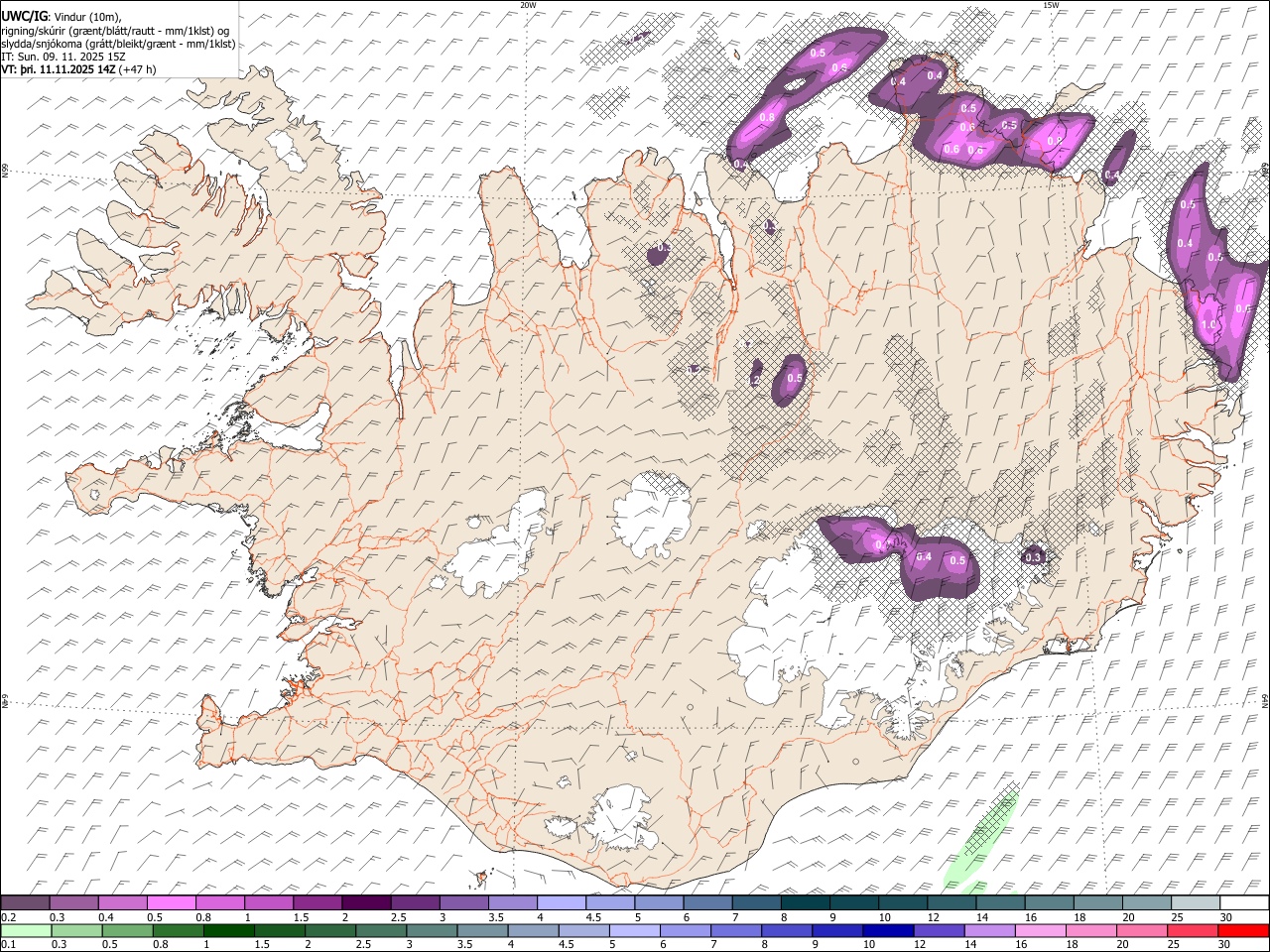Click the 30 label on the bottom scale
This screenshot has height=952, width=1270.
click(x=1224, y=945)
